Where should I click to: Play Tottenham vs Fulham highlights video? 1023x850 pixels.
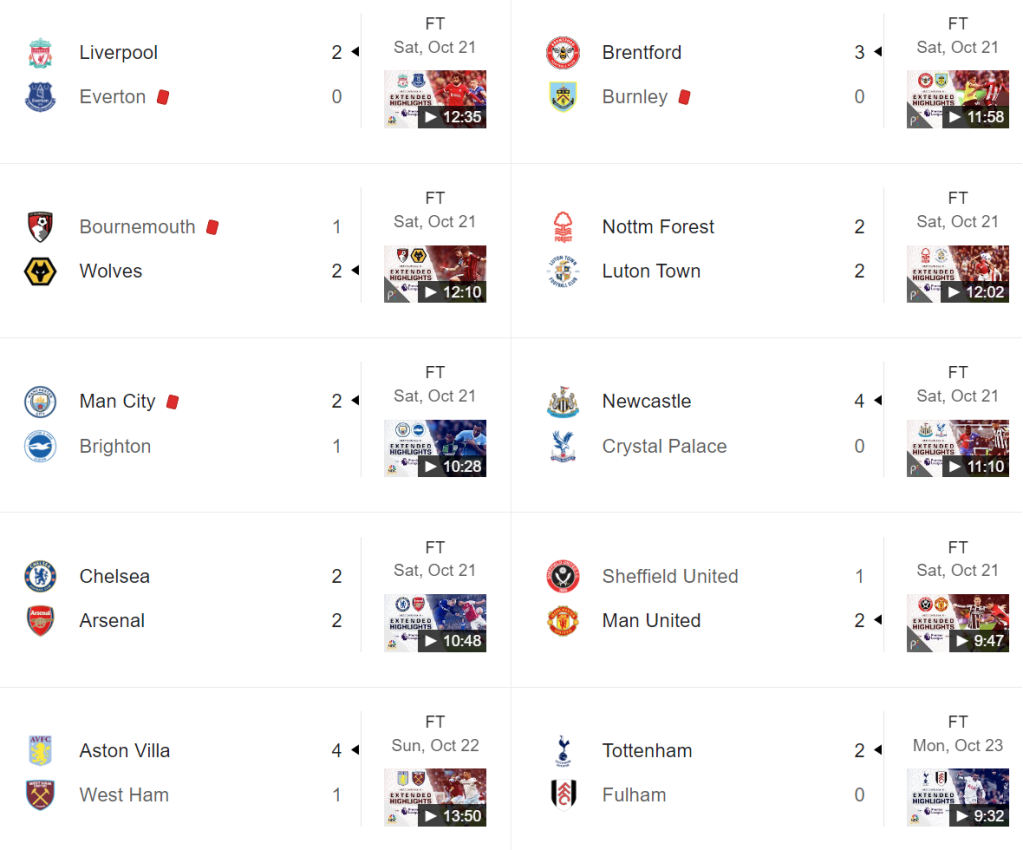958,797
